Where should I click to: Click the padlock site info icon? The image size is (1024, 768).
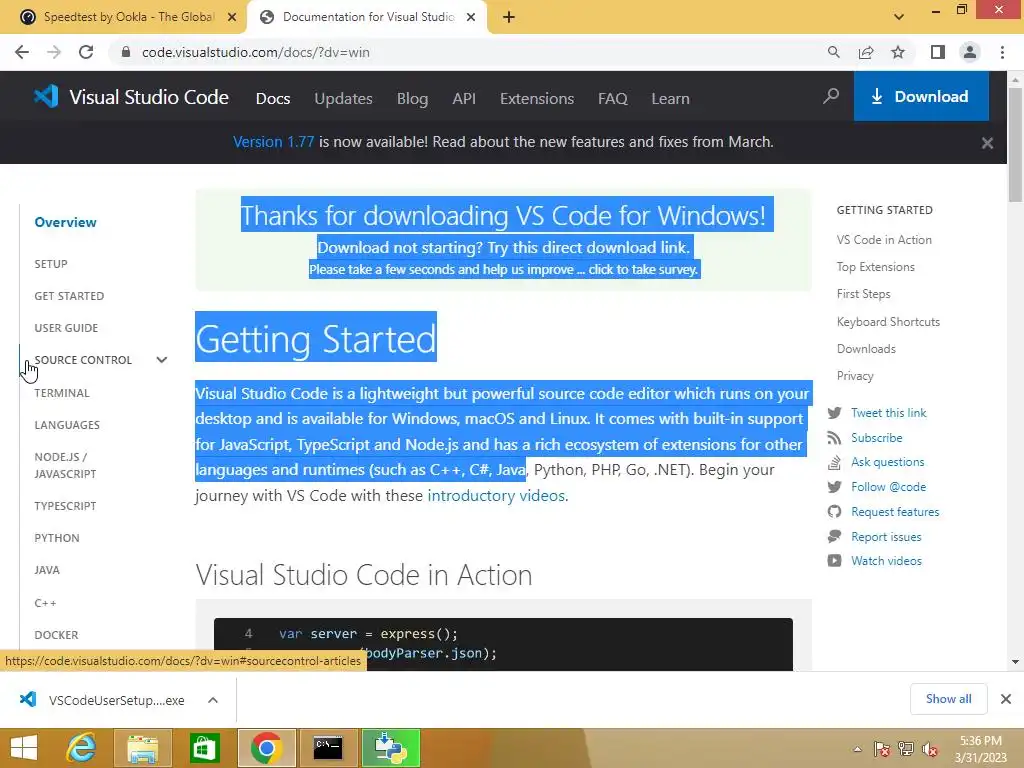click(x=126, y=52)
